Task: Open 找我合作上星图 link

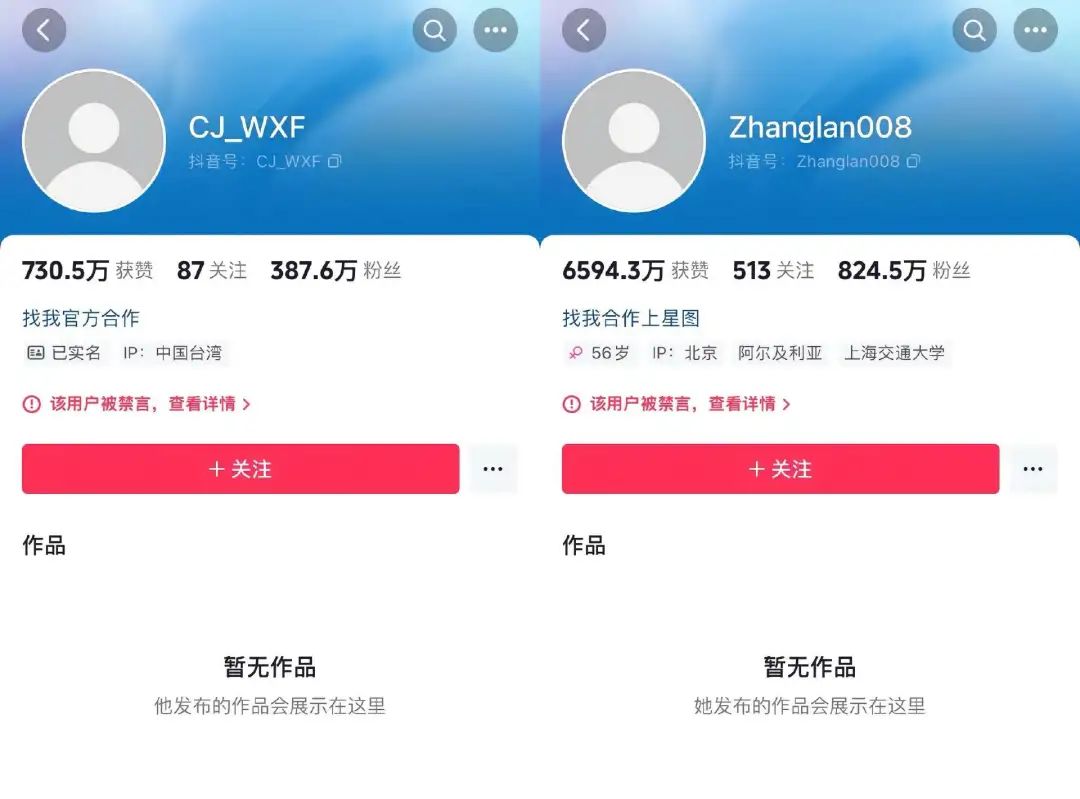Action: [631, 318]
